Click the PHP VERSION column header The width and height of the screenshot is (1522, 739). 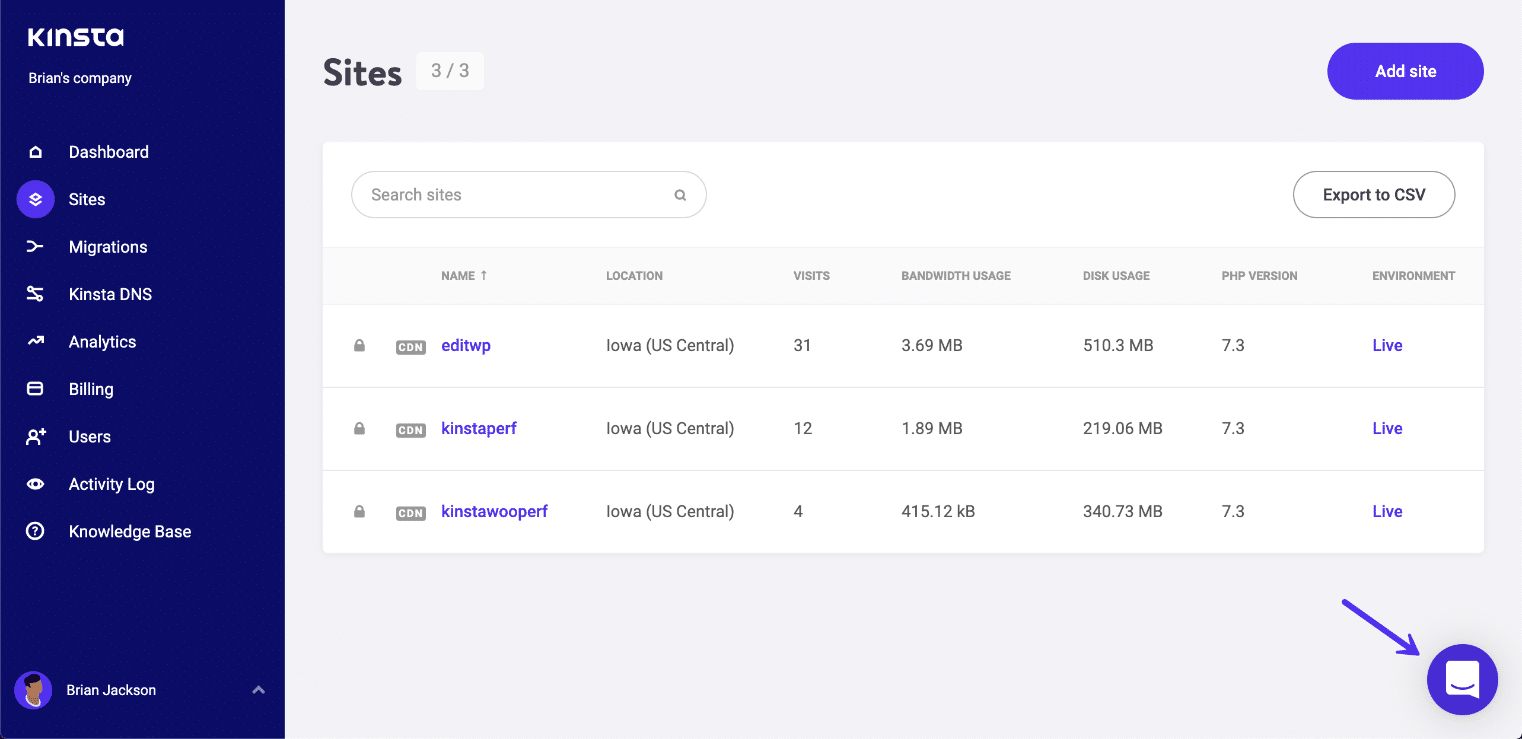click(1259, 276)
